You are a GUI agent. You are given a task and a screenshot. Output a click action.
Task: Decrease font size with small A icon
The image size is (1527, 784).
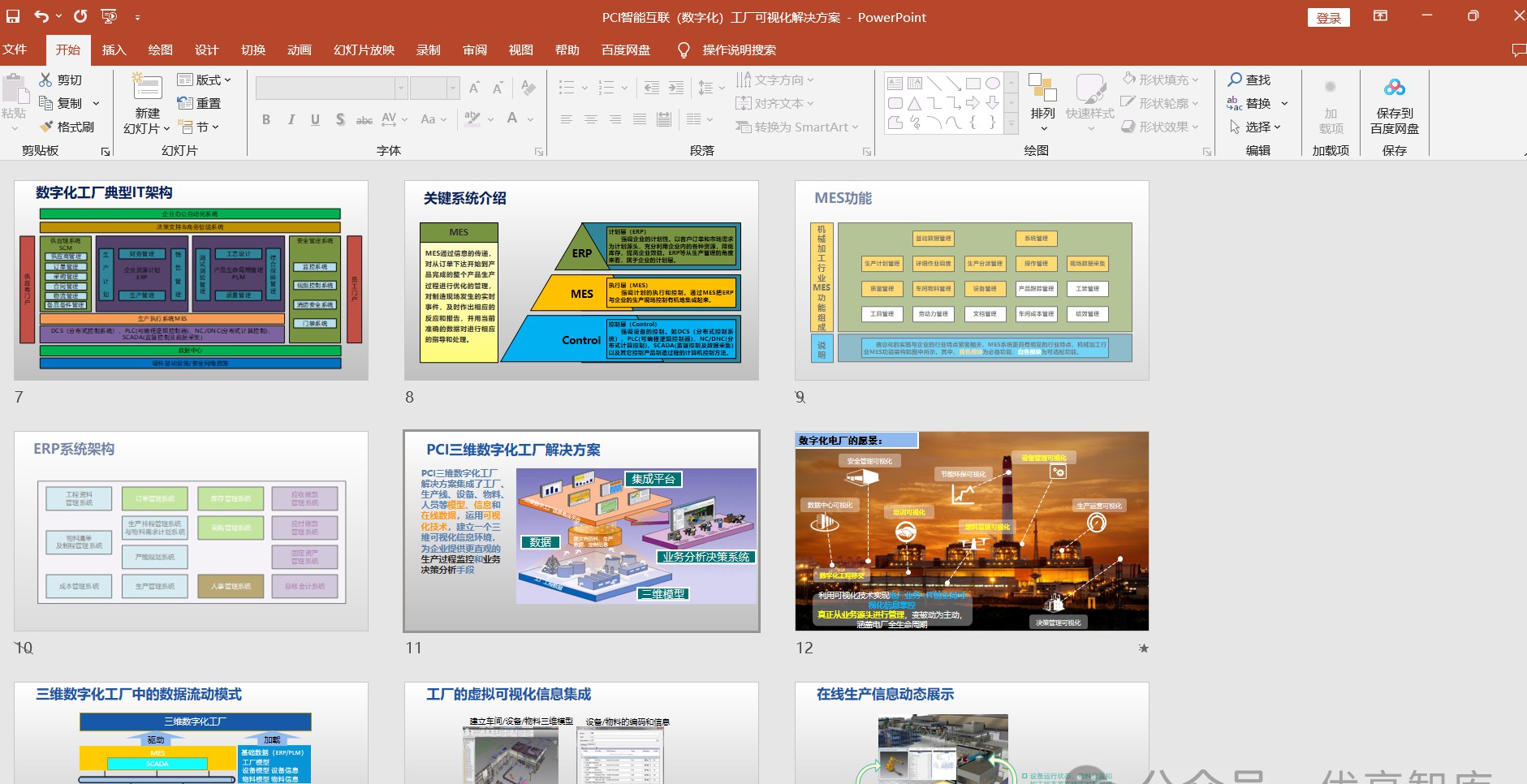[x=498, y=88]
